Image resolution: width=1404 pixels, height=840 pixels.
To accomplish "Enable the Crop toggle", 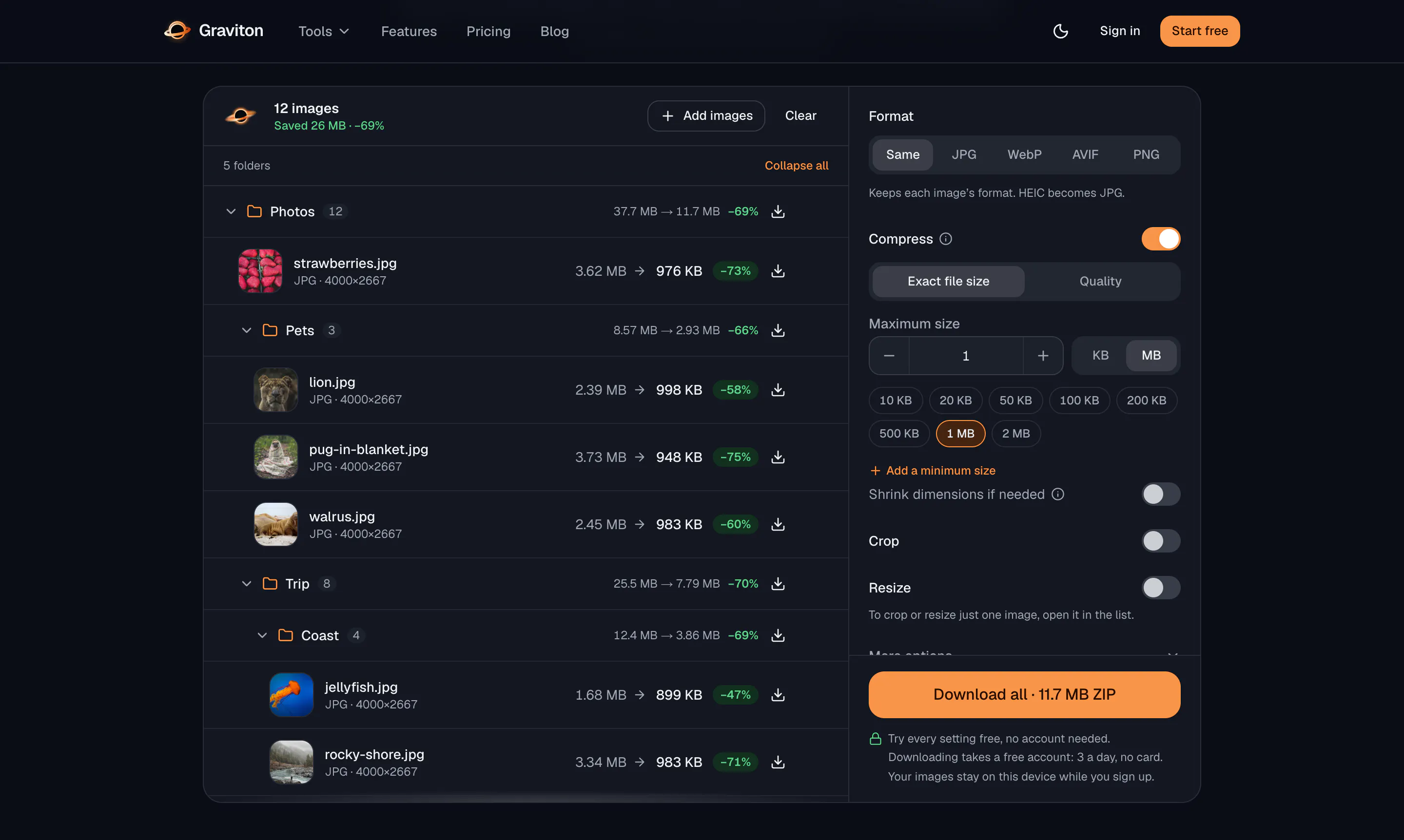I will click(1160, 541).
